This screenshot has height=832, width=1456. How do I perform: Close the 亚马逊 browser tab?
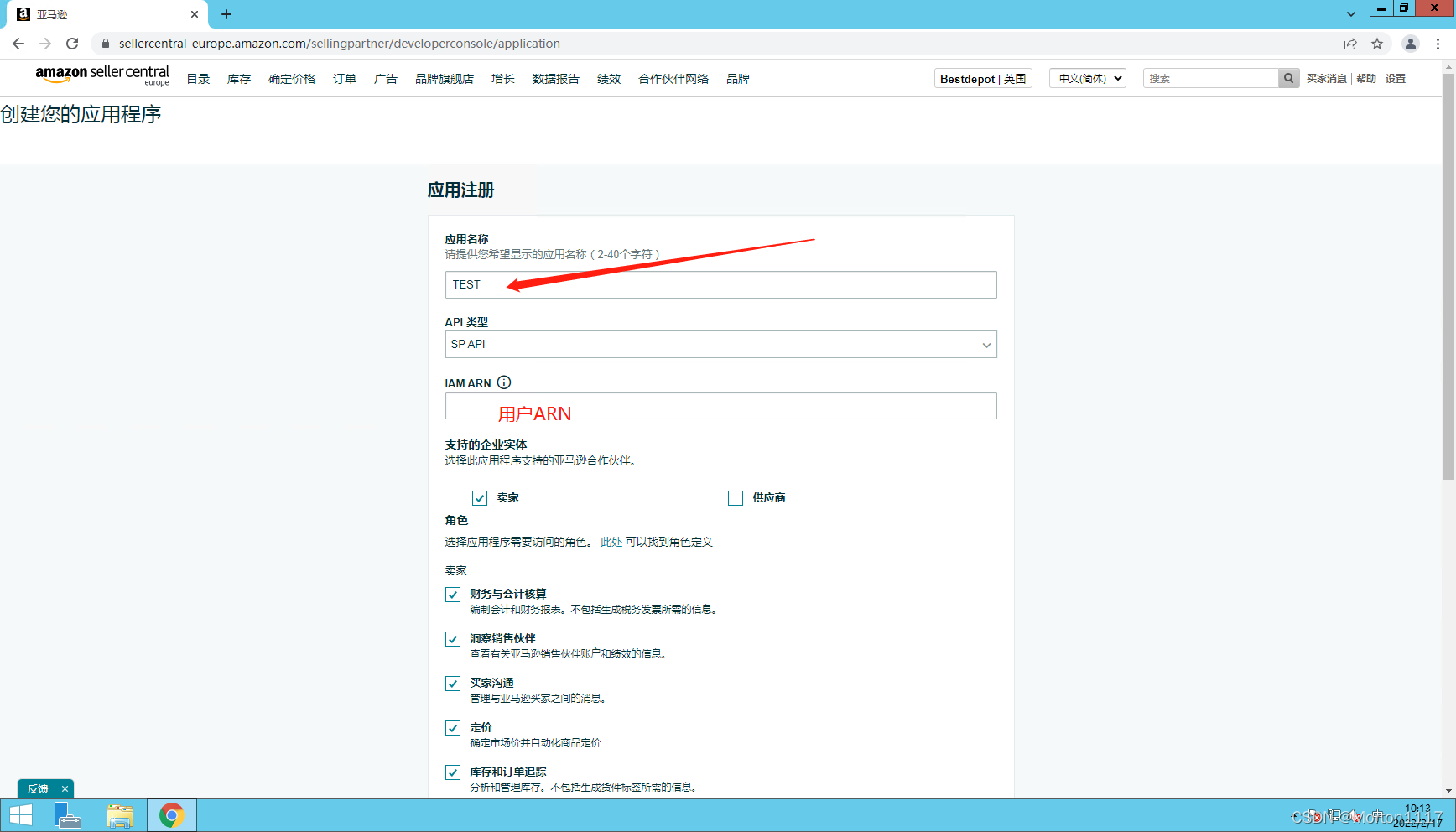click(195, 14)
